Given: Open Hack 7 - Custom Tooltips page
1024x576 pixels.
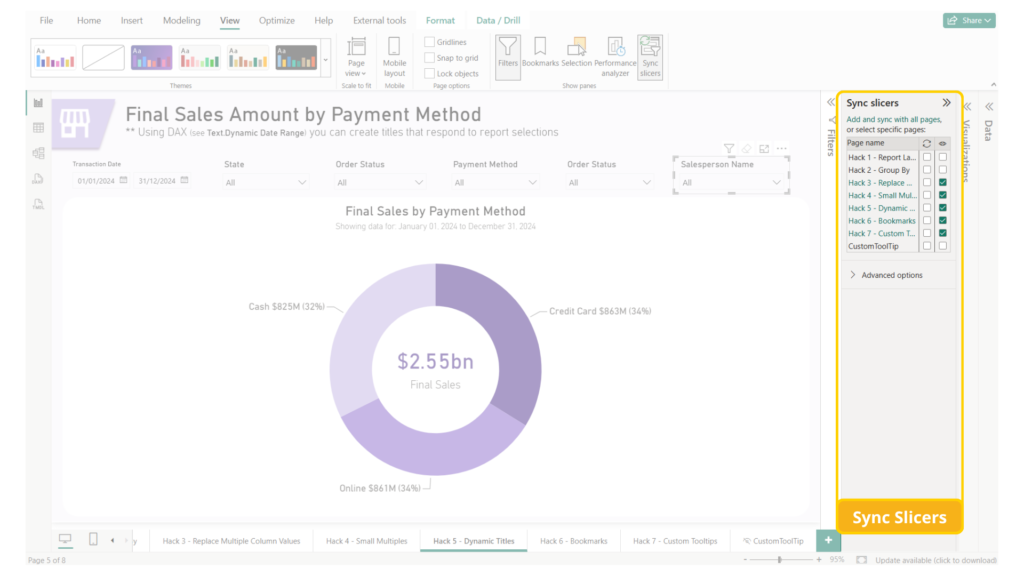Looking at the screenshot, I should (x=675, y=541).
